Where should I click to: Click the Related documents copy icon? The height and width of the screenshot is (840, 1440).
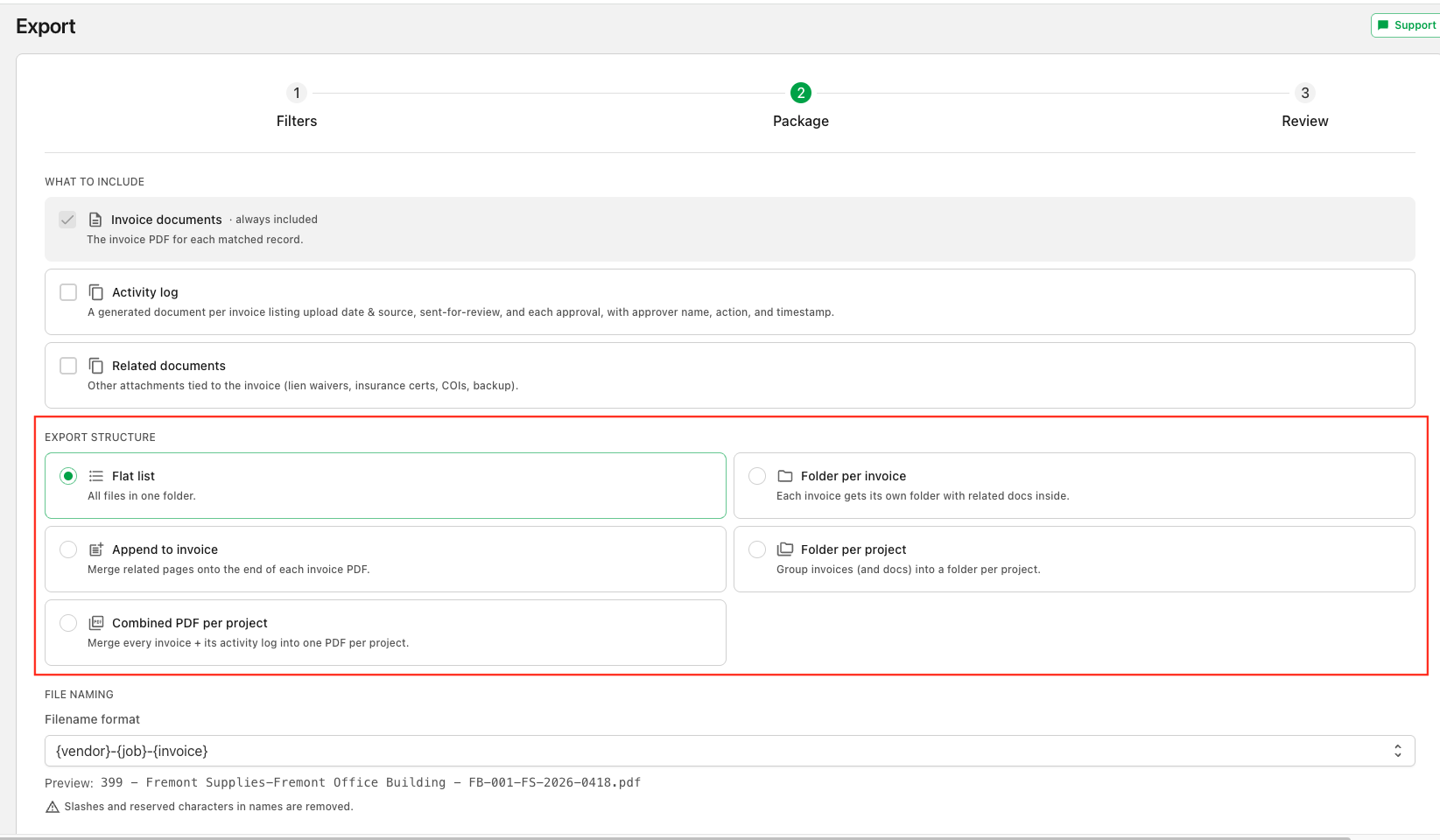coord(96,366)
